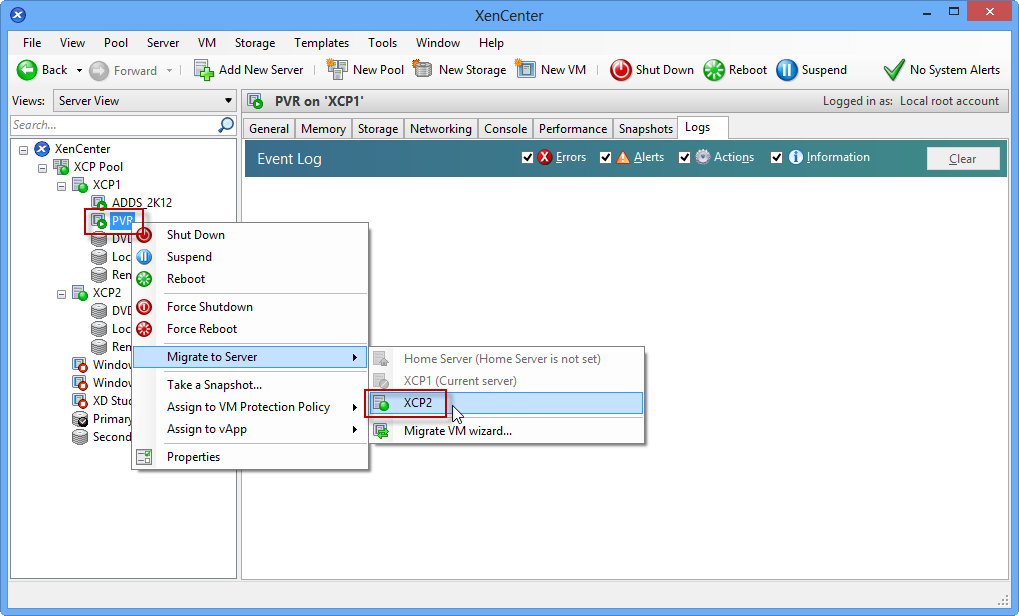
Task: Switch to the Performance tab
Action: (572, 129)
